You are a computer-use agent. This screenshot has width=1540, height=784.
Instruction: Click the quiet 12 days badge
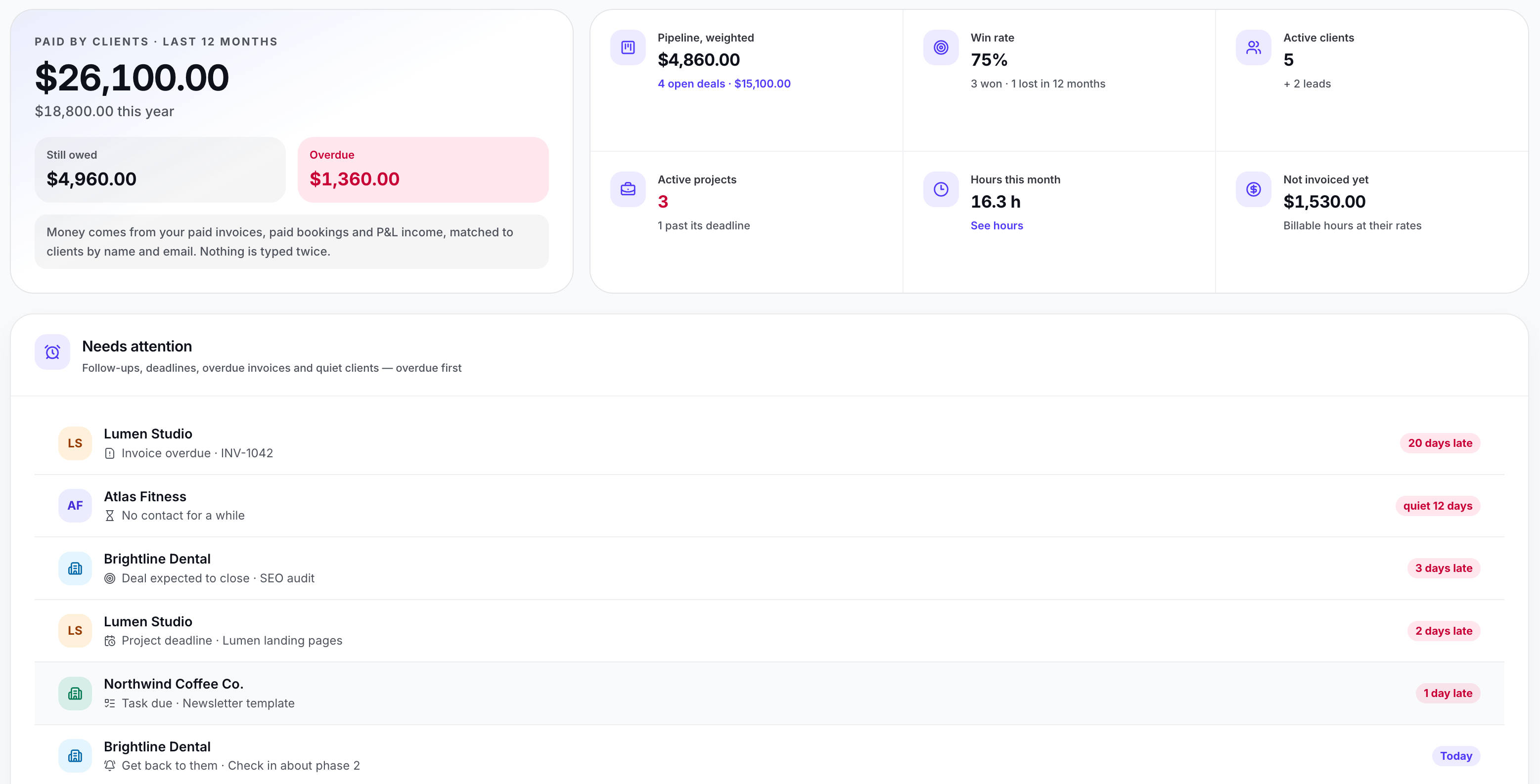point(1437,506)
